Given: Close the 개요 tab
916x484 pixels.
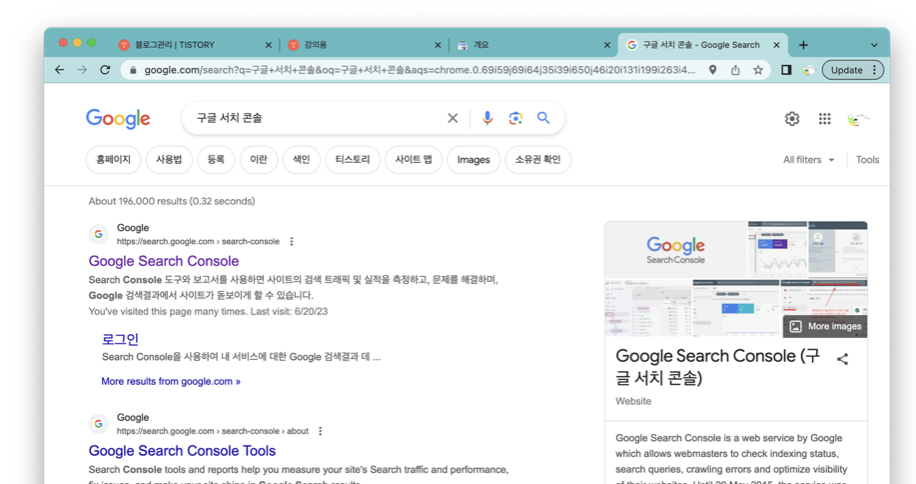Looking at the screenshot, I should click(607, 45).
